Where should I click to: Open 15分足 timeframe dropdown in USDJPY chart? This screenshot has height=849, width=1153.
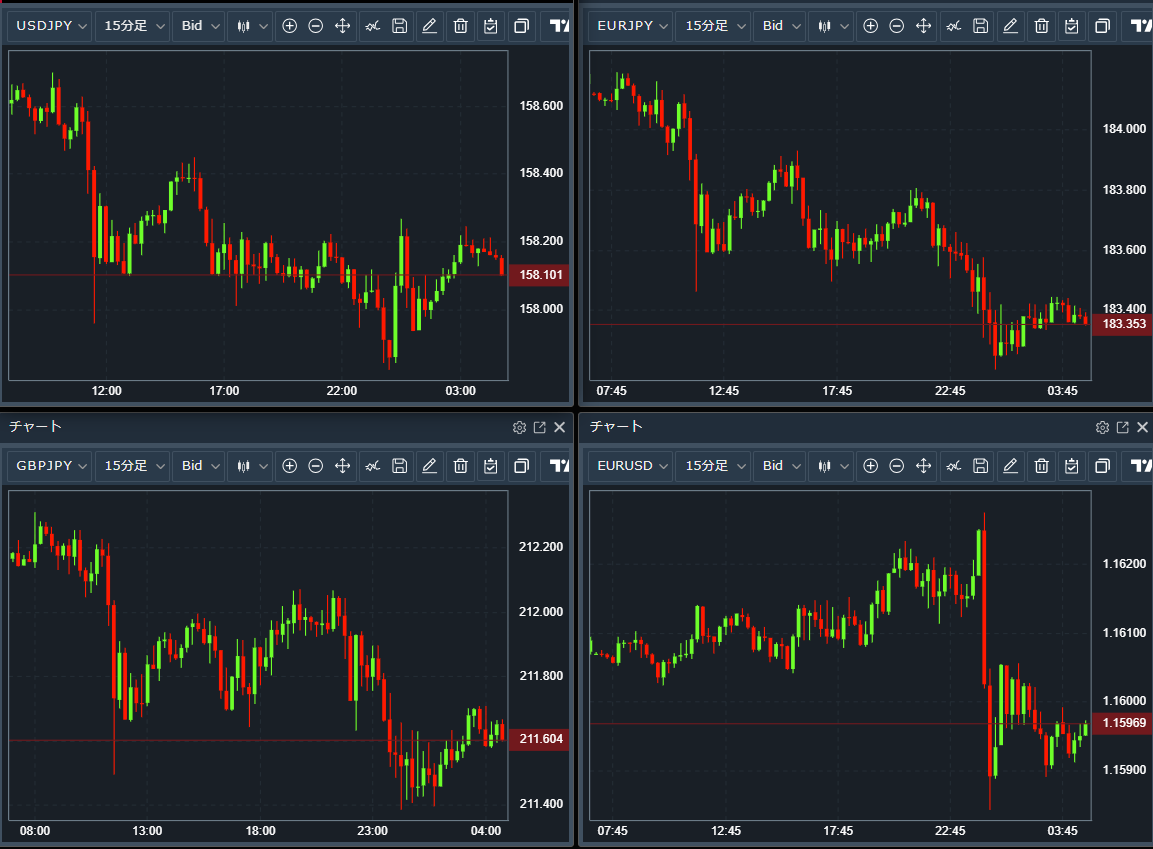click(132, 26)
